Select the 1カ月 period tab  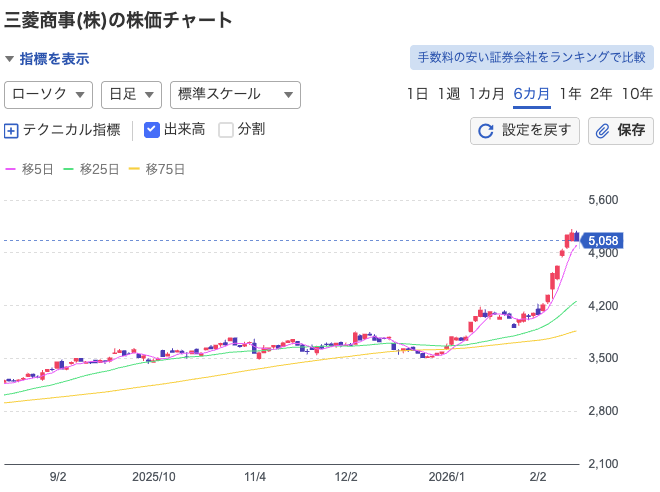[x=485, y=94]
